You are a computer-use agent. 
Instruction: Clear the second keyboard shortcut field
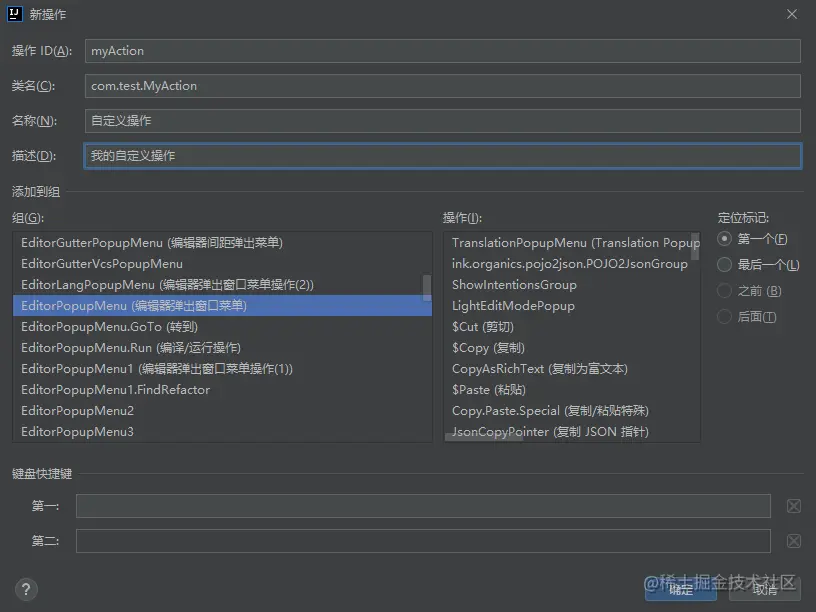[794, 541]
